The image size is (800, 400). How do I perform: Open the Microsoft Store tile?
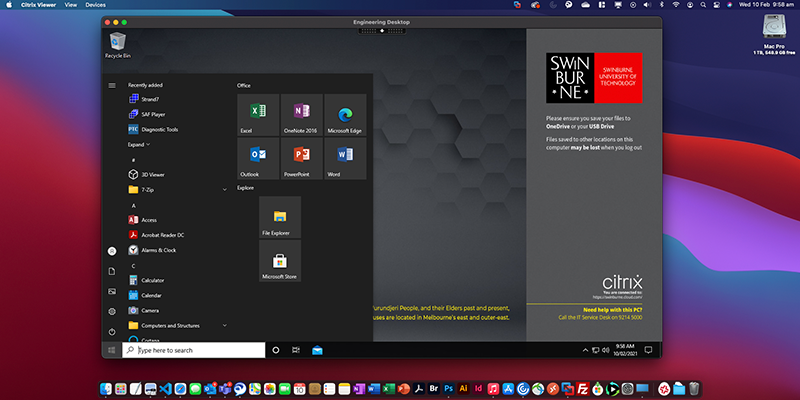tap(280, 261)
